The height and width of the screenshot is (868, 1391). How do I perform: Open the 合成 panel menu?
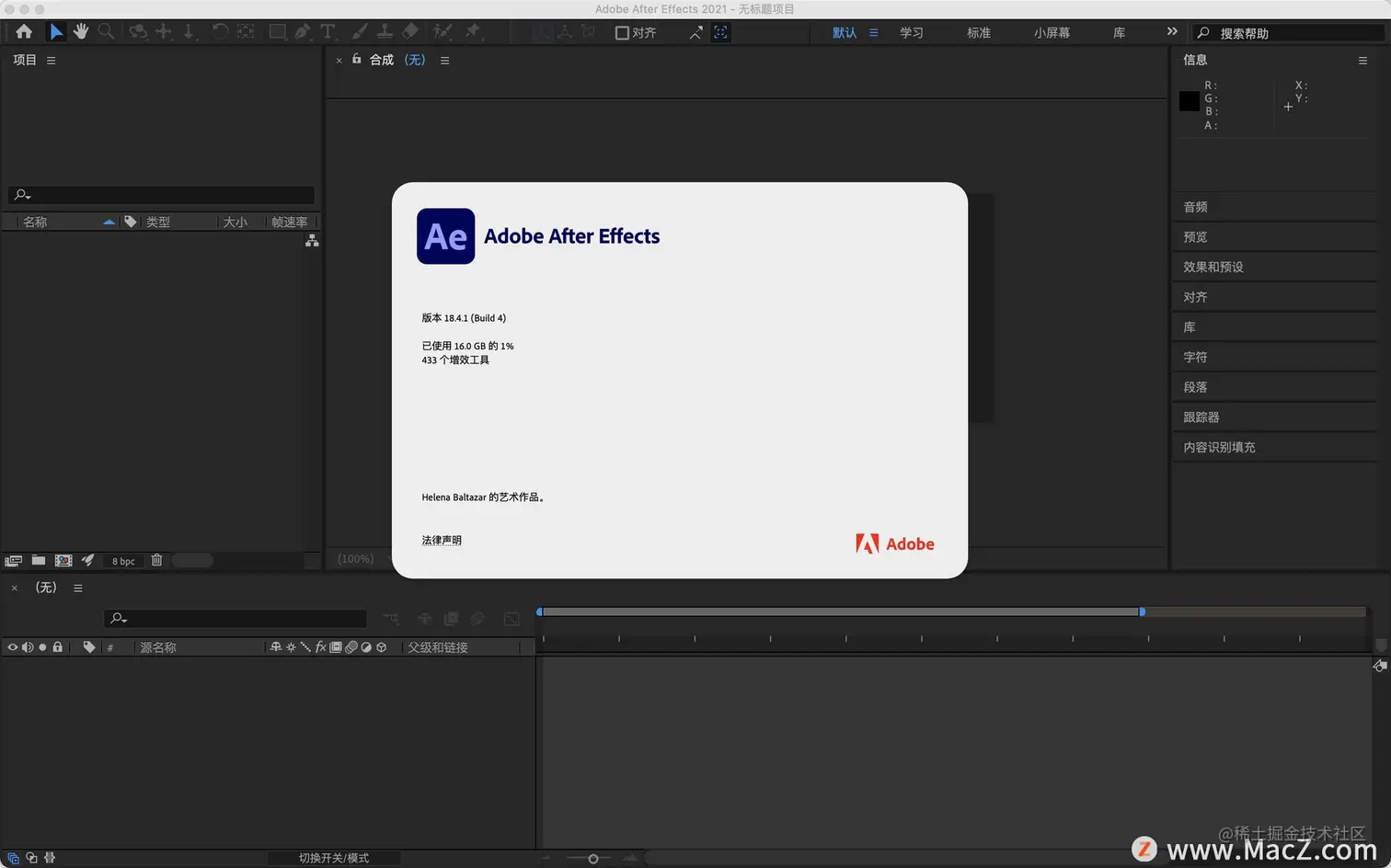coord(444,61)
